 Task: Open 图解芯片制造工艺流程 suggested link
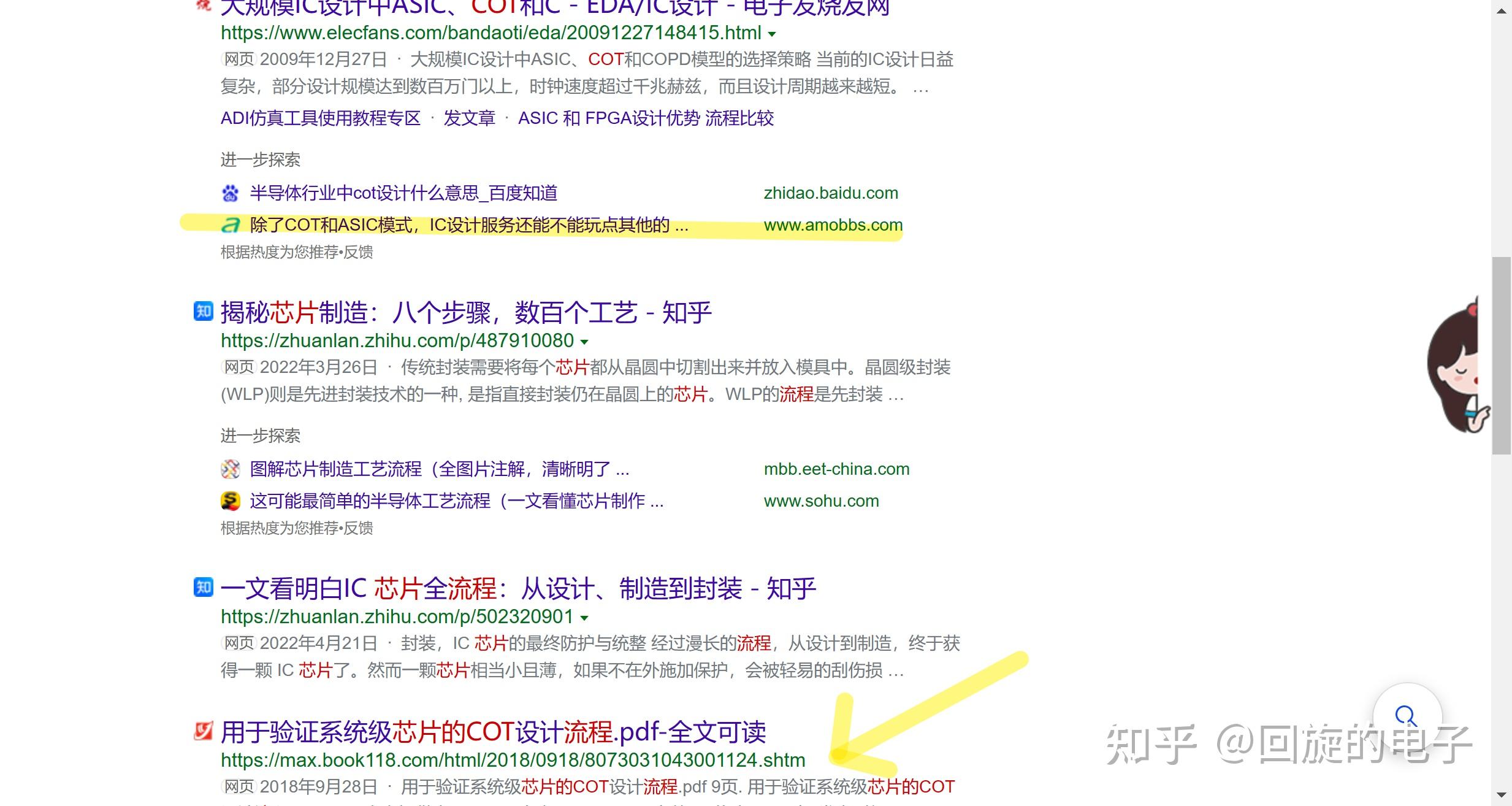(x=439, y=469)
